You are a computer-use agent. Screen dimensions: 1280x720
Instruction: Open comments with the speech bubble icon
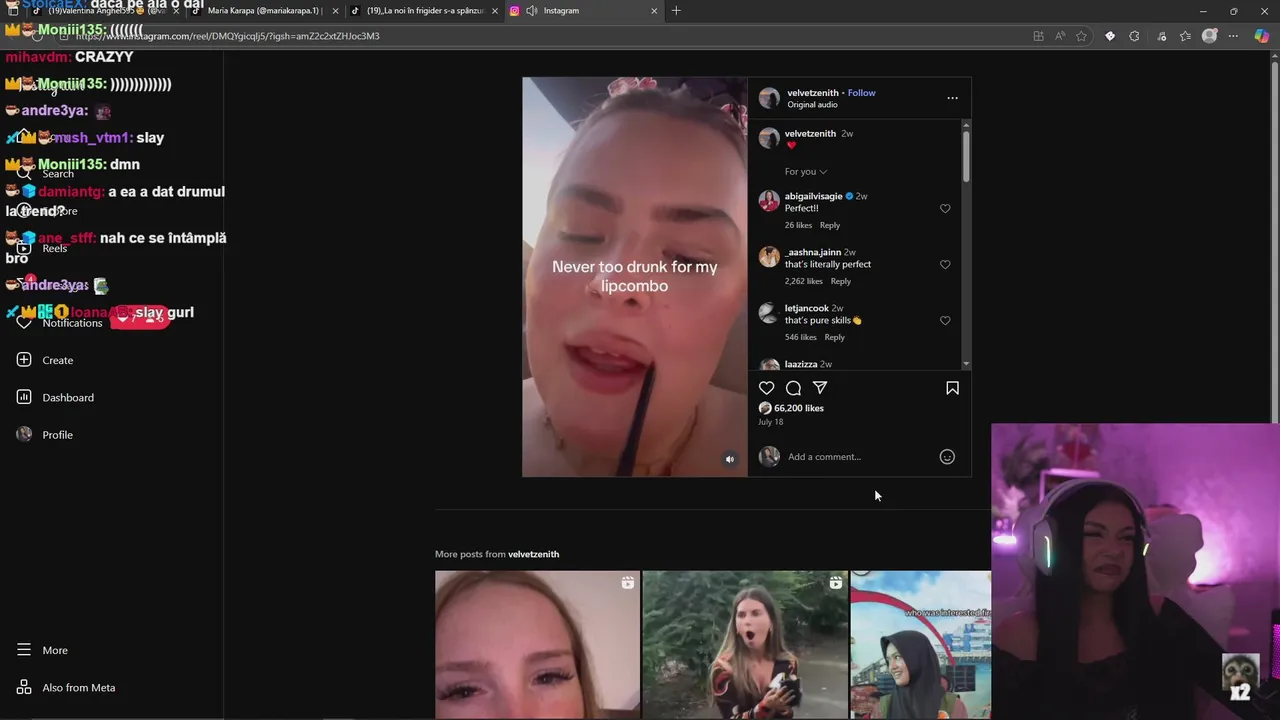point(793,388)
